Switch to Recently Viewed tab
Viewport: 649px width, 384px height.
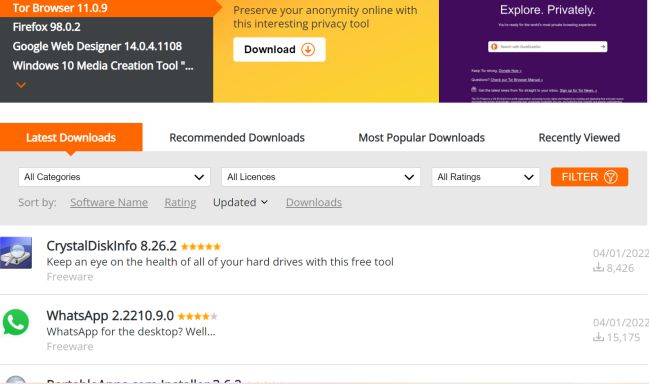(579, 137)
